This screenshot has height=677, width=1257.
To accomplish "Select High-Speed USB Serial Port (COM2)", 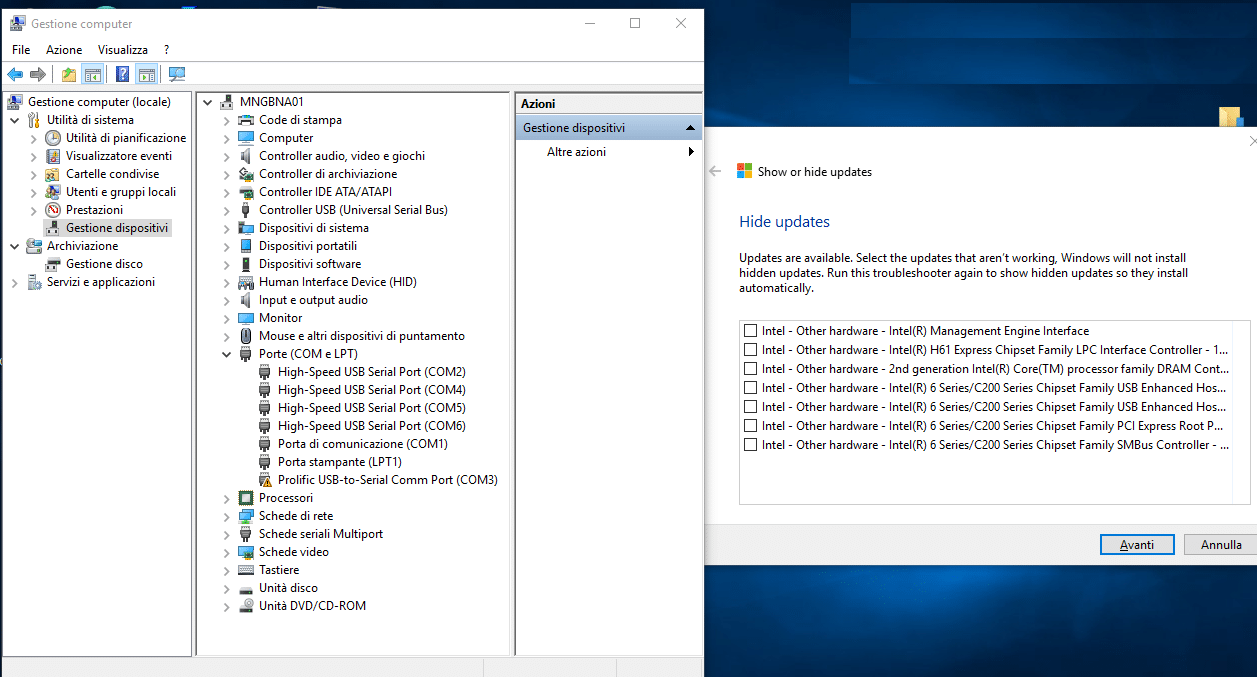I will coord(372,372).
